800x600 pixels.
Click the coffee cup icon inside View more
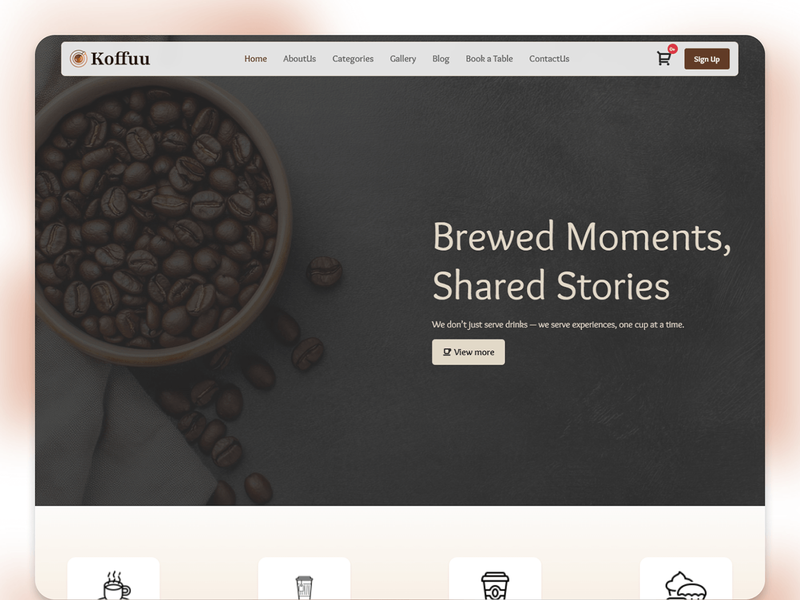point(446,352)
